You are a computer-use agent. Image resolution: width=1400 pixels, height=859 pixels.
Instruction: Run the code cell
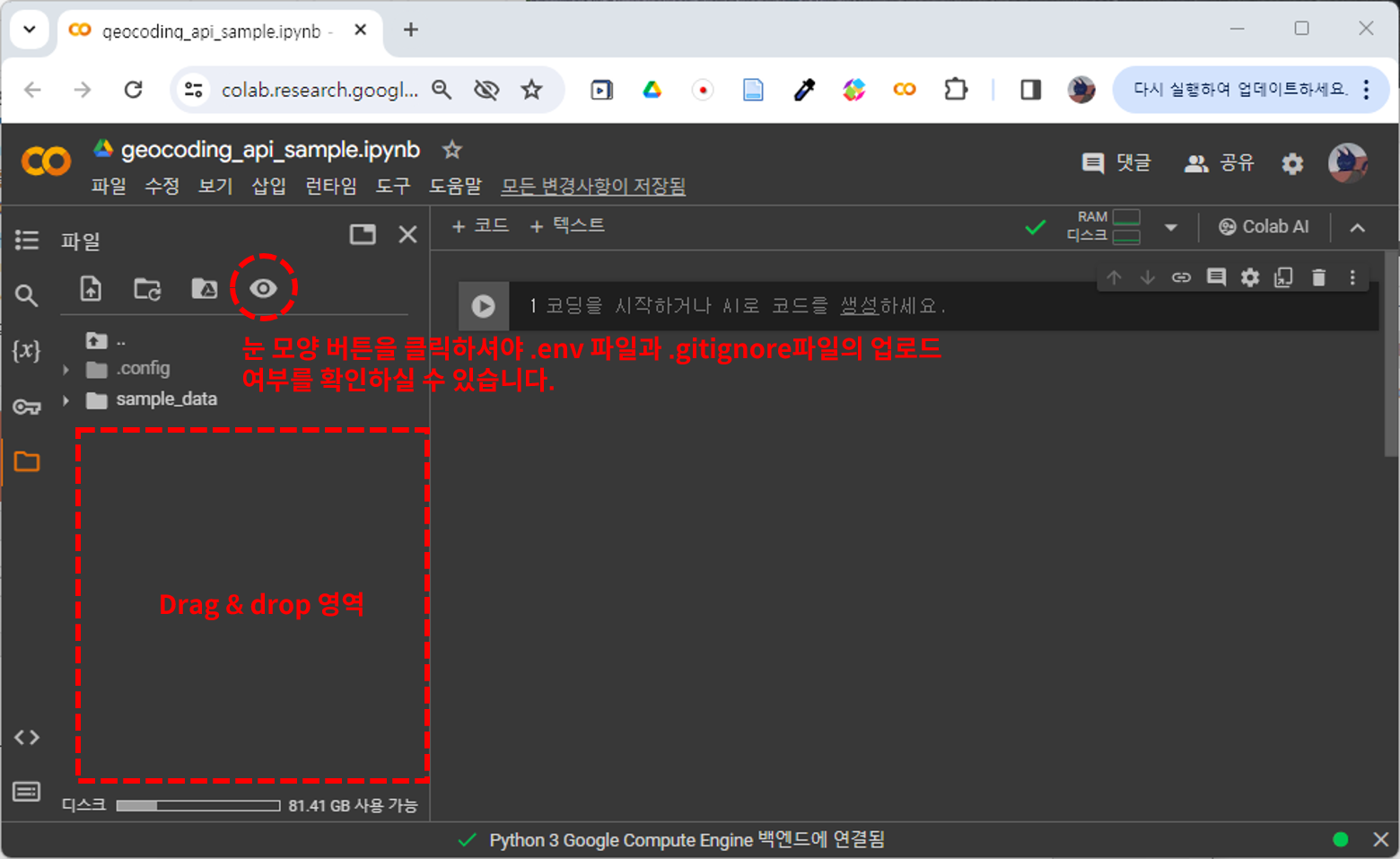483,306
